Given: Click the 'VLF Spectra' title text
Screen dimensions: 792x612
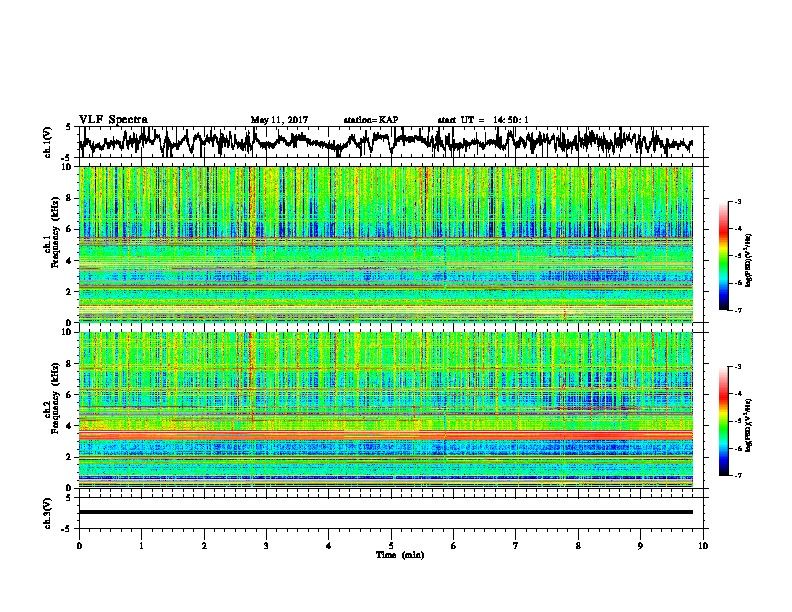Looking at the screenshot, I should coord(113,120).
